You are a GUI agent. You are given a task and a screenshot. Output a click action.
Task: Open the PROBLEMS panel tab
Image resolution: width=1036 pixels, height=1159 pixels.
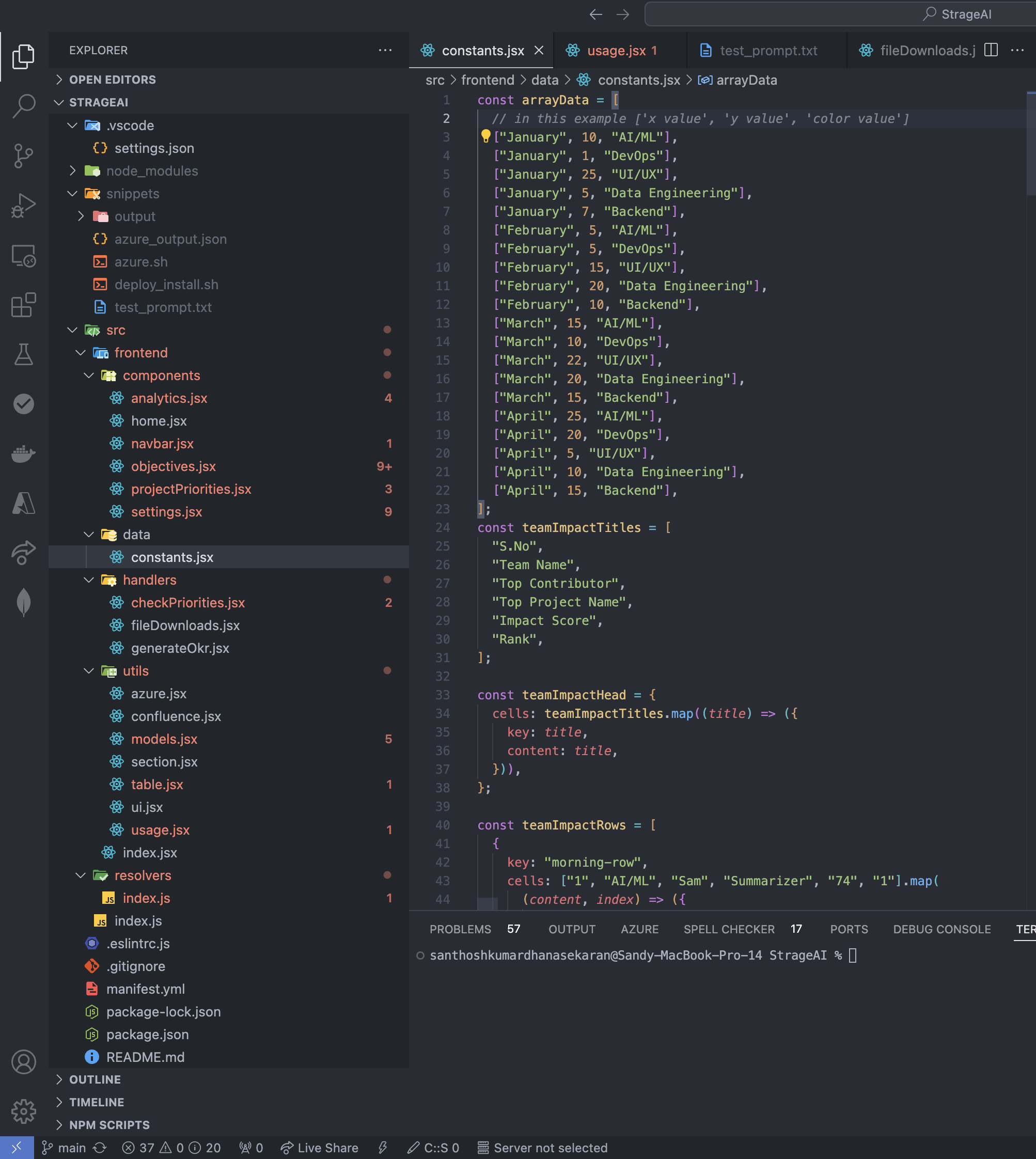460,929
